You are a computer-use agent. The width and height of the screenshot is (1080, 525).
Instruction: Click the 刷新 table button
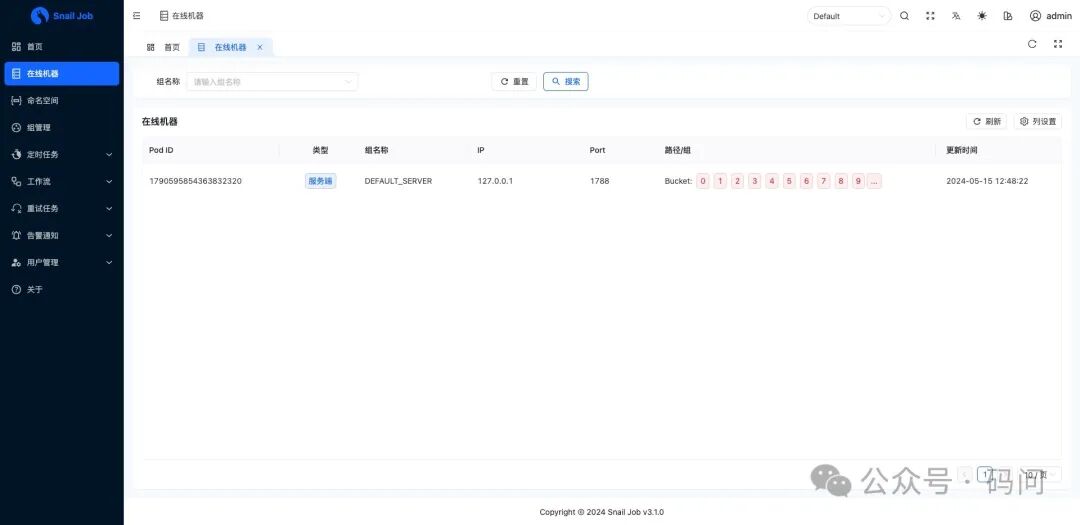(986, 121)
